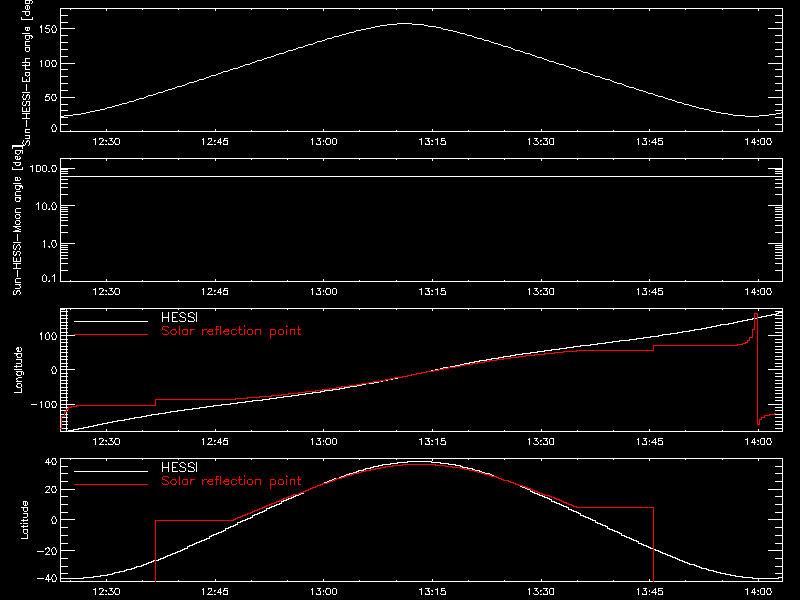This screenshot has width=800, height=600.
Task: Select Solar reflection point legend in Longitude plot
Action: point(231,331)
